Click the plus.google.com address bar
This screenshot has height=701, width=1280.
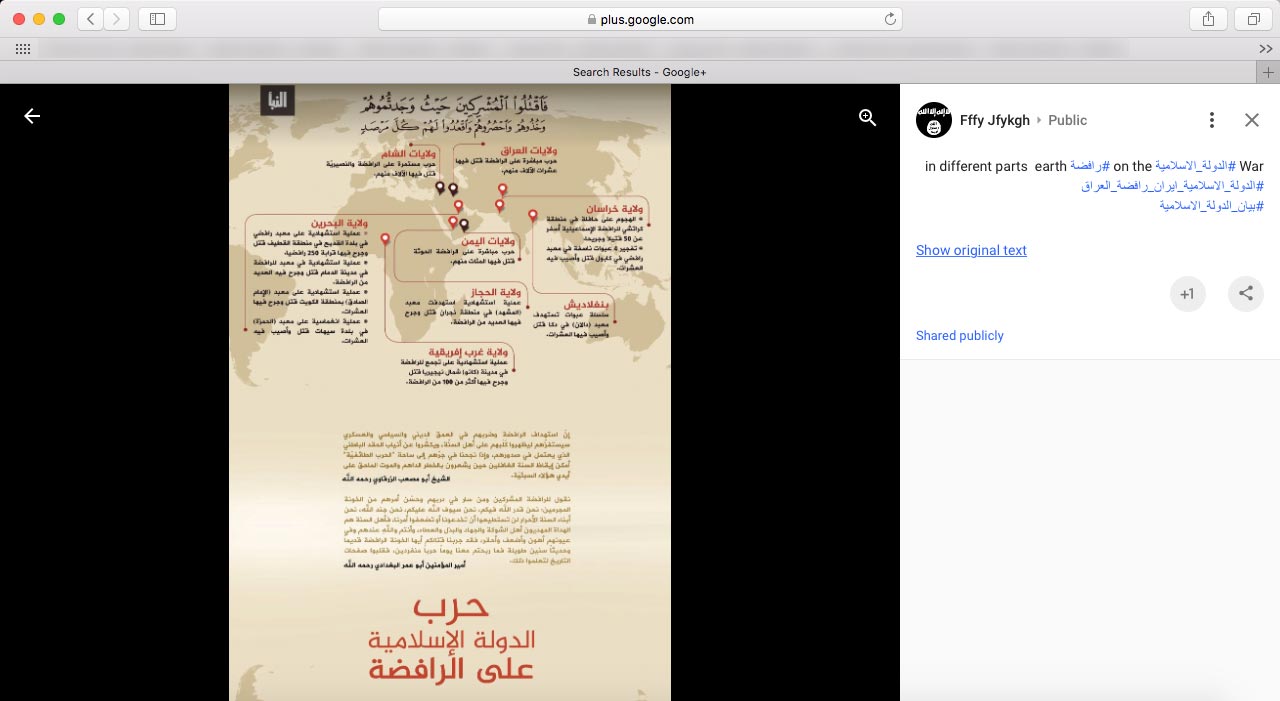pyautogui.click(x=640, y=19)
